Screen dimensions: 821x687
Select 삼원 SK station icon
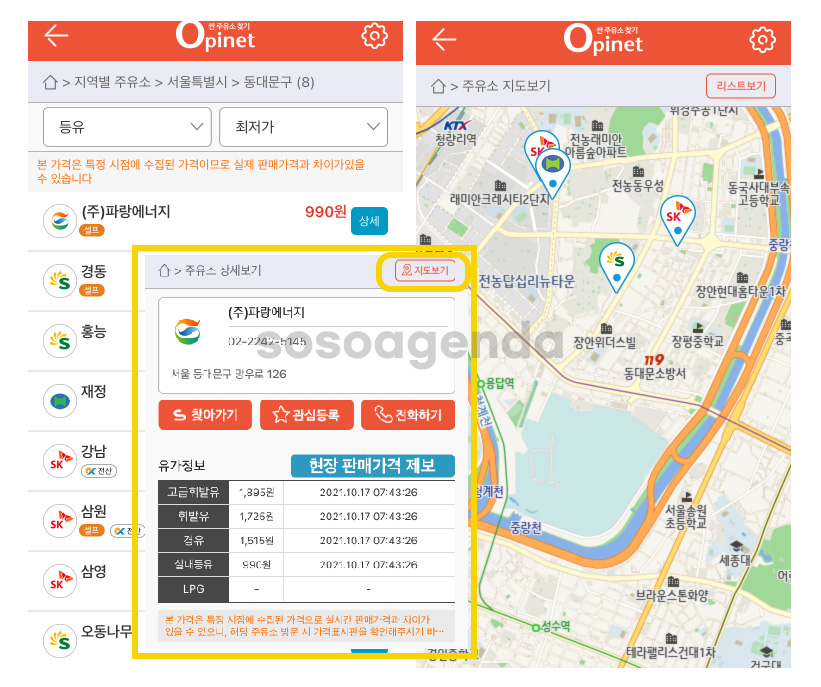(60, 521)
